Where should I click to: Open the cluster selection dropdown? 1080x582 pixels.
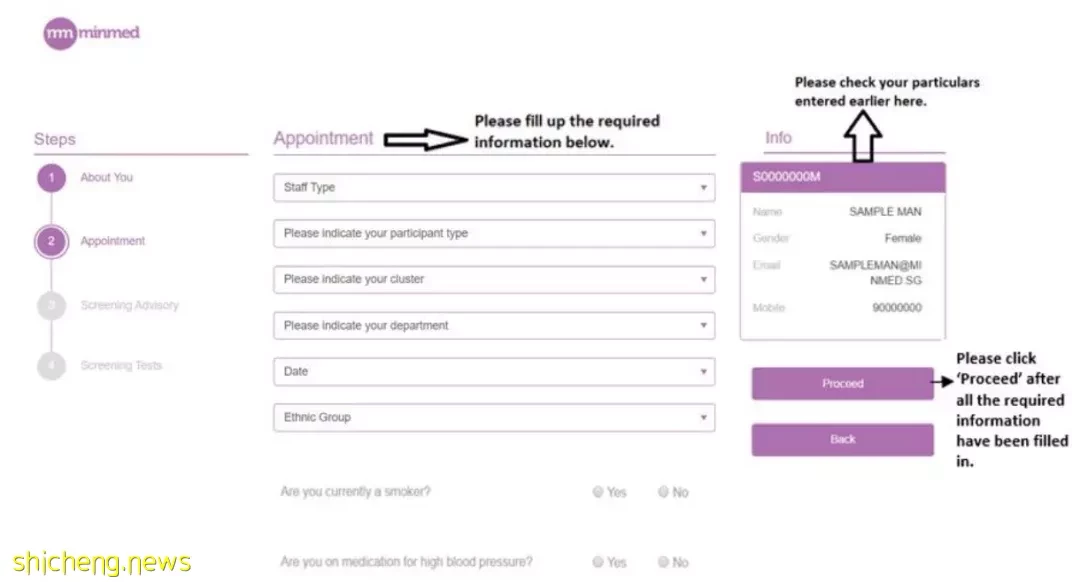point(494,280)
